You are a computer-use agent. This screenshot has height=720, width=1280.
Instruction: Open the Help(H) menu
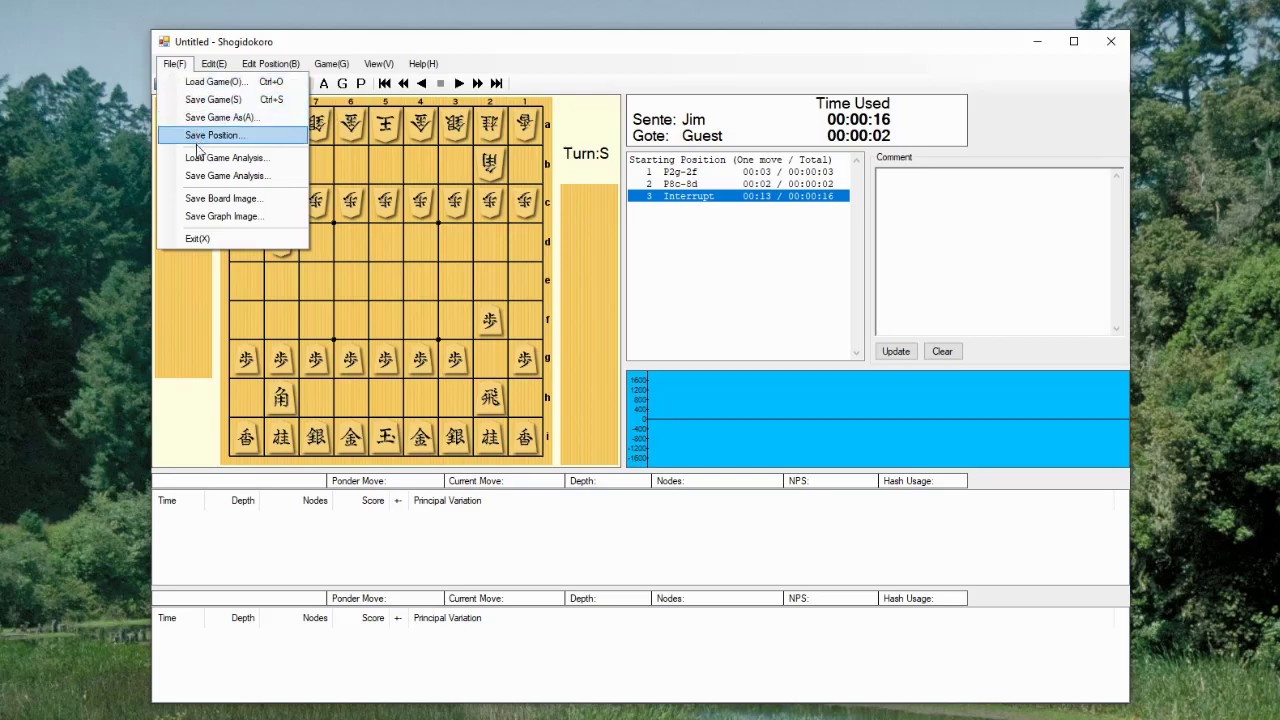[423, 64]
